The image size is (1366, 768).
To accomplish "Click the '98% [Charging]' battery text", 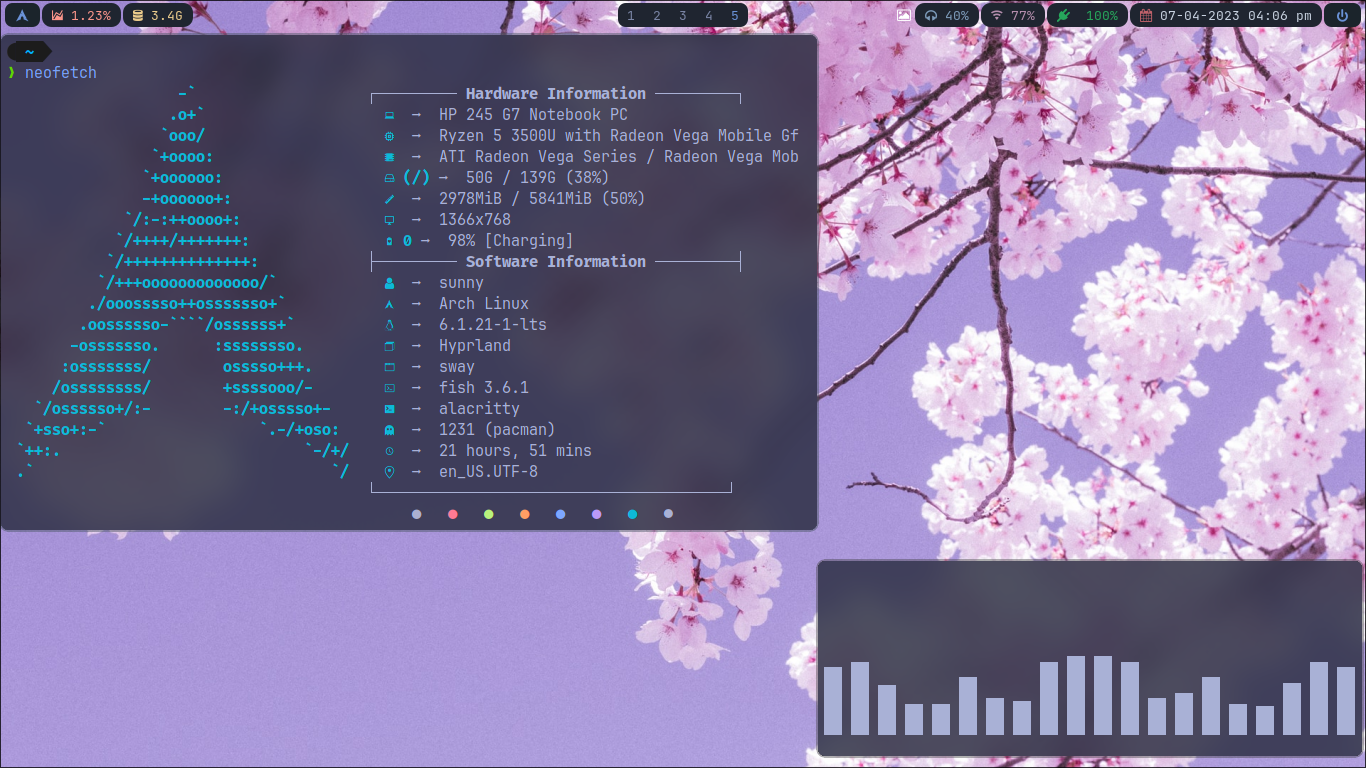I will click(511, 241).
